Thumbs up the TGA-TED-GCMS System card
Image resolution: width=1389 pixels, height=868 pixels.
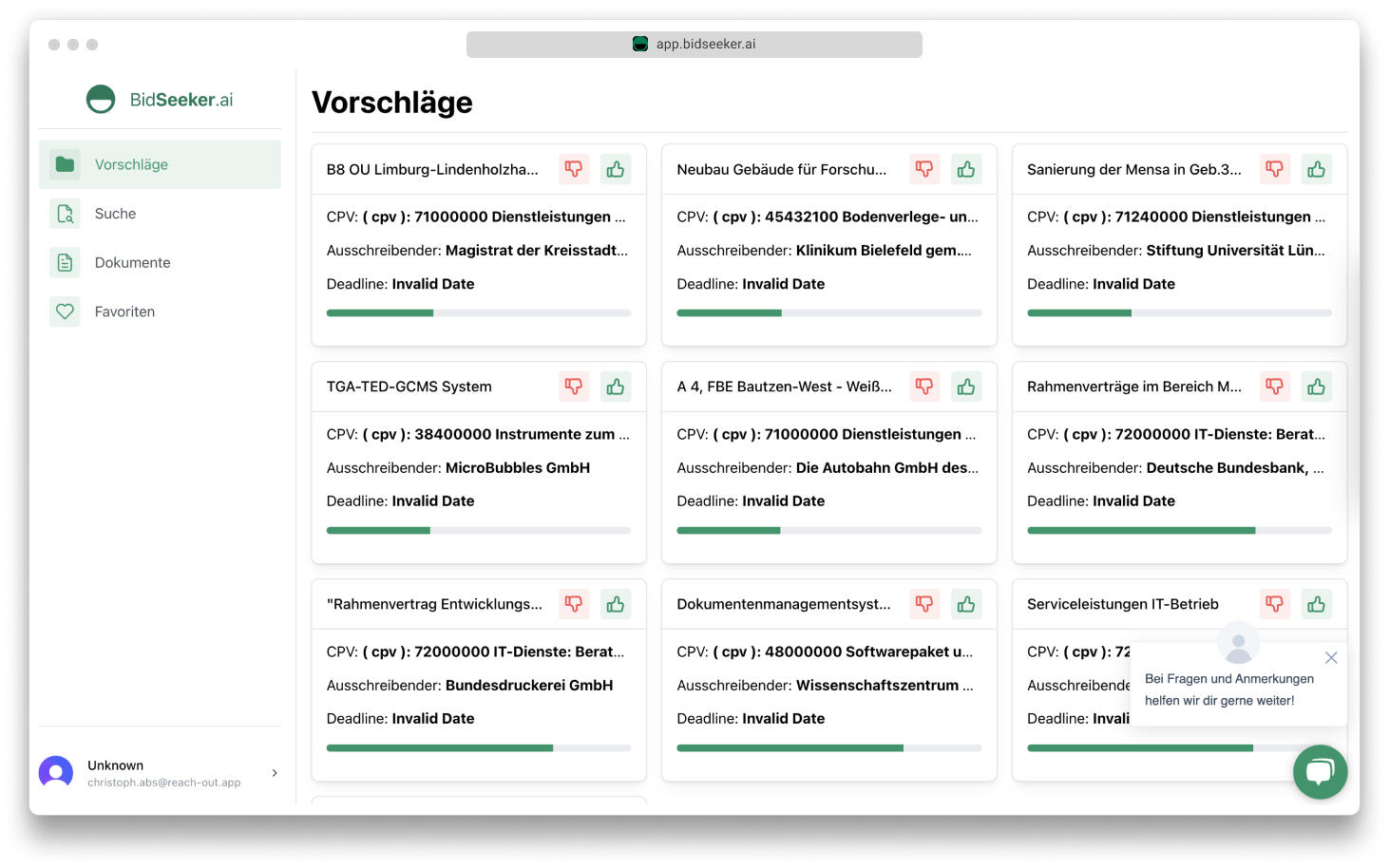pos(616,387)
